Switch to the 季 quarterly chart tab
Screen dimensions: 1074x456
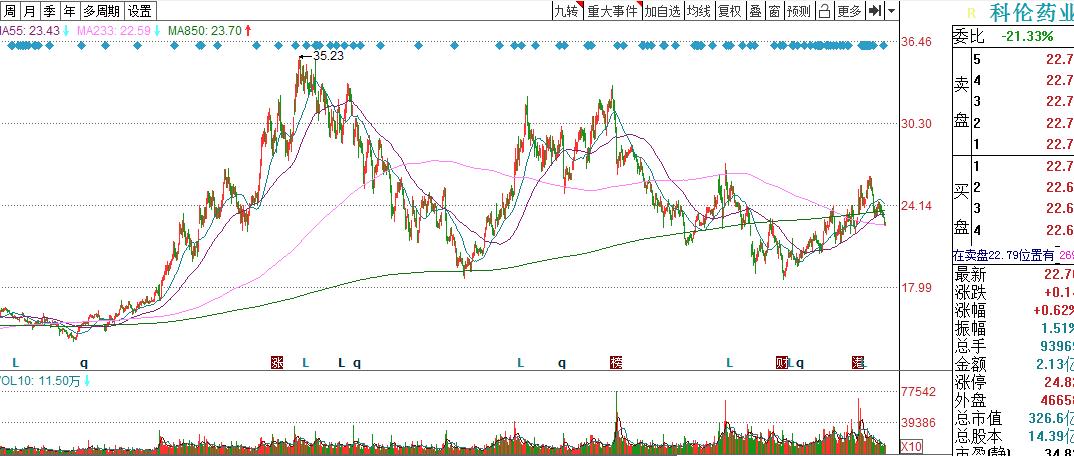pos(49,11)
